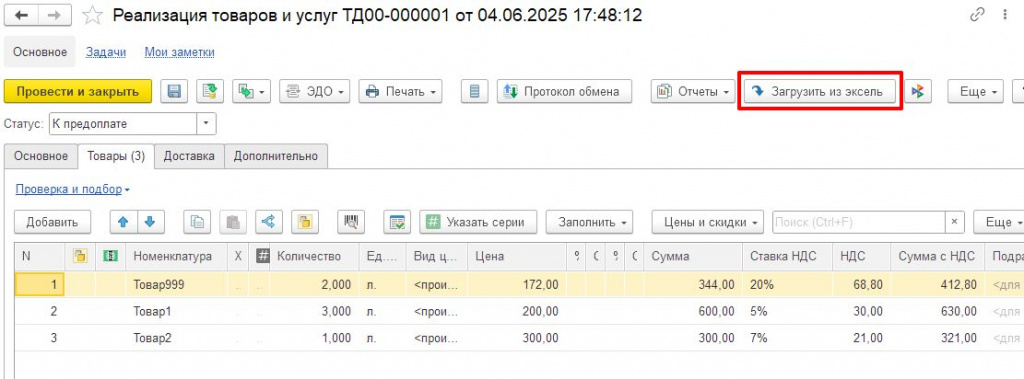The width and height of the screenshot is (1024, 379).
Task: Click the Номенклатура column header
Action: click(x=177, y=257)
